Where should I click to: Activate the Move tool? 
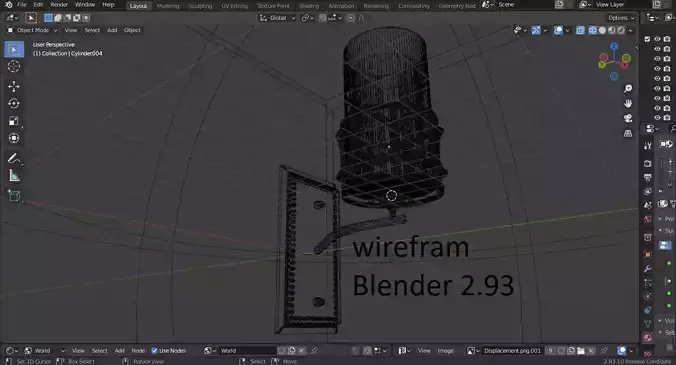pyautogui.click(x=14, y=86)
